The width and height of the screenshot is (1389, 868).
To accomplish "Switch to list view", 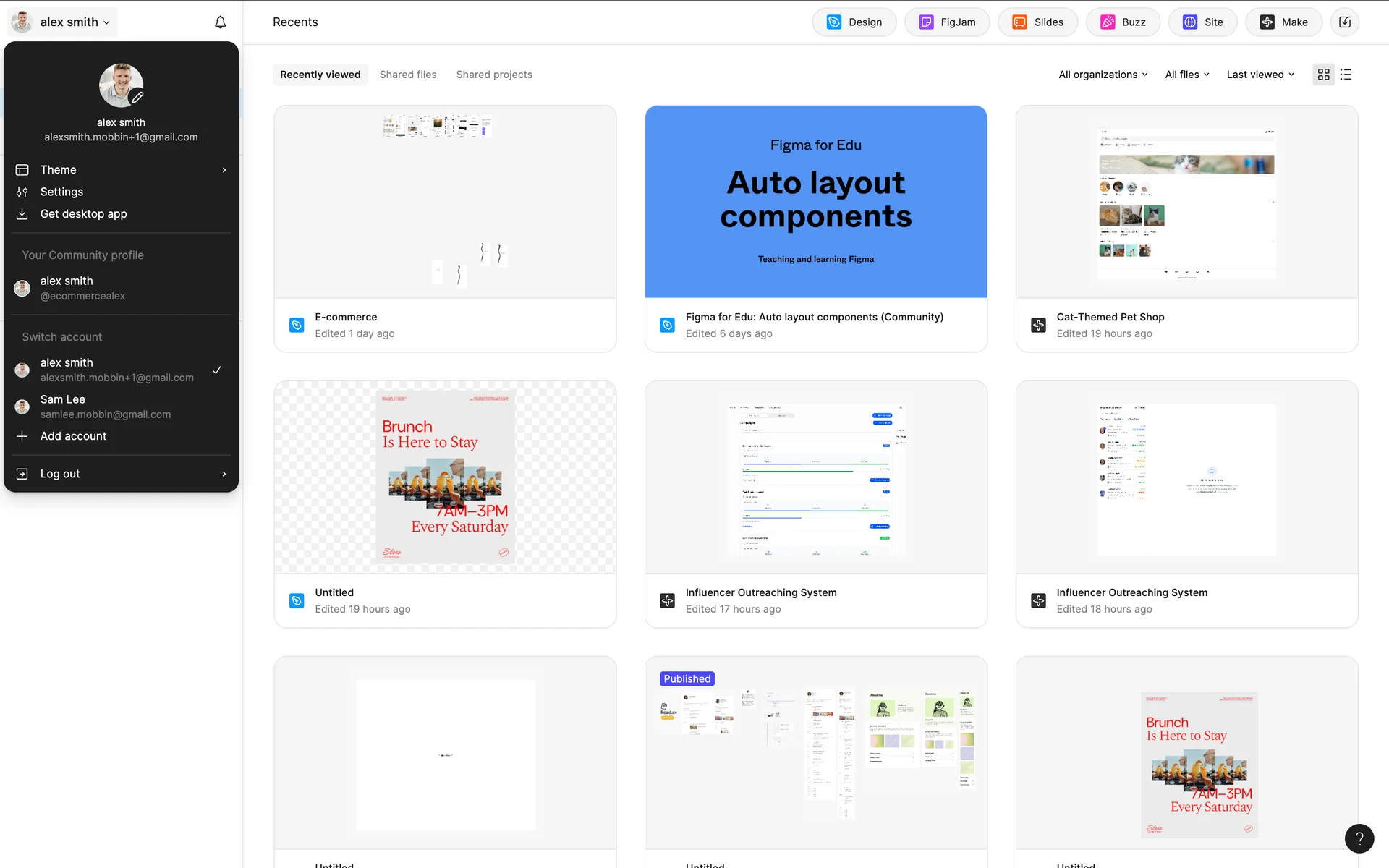I will (x=1346, y=75).
